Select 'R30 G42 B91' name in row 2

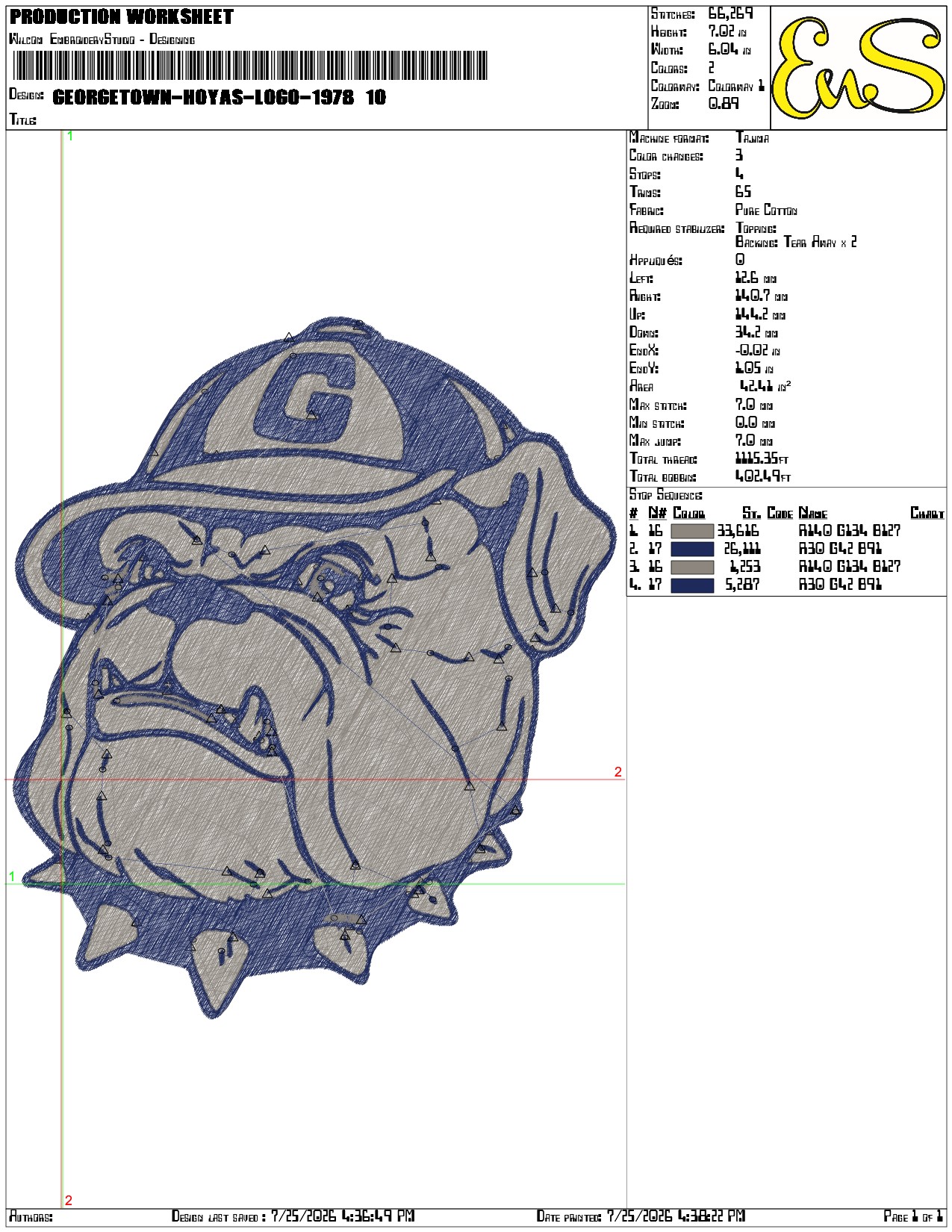pos(840,549)
